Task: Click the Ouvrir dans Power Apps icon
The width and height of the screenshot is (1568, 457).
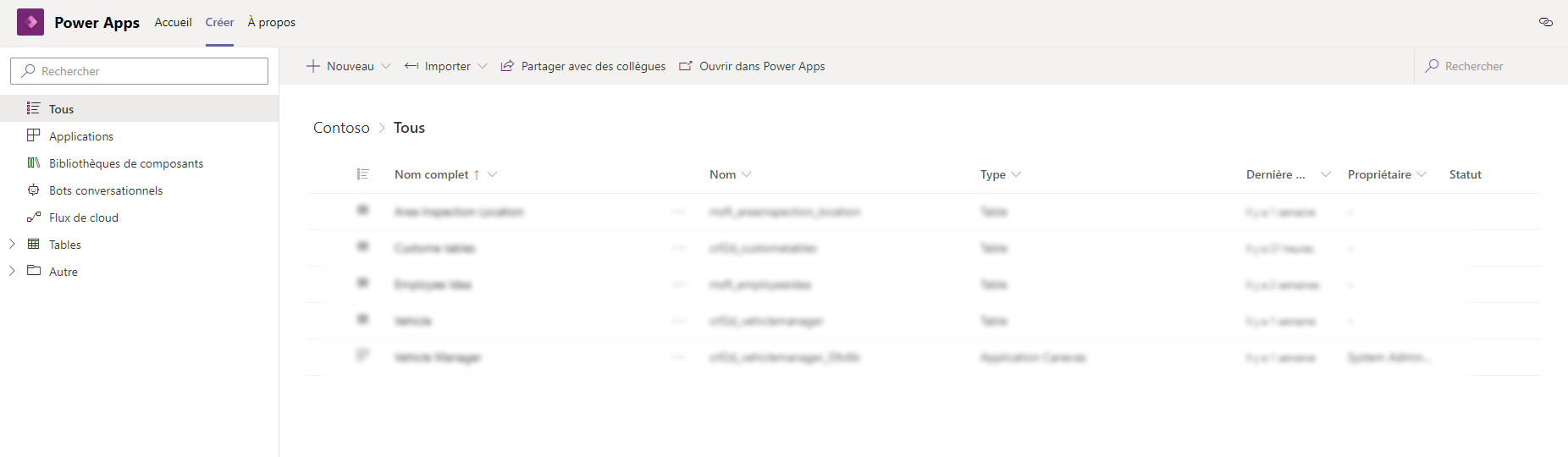Action: [x=686, y=66]
